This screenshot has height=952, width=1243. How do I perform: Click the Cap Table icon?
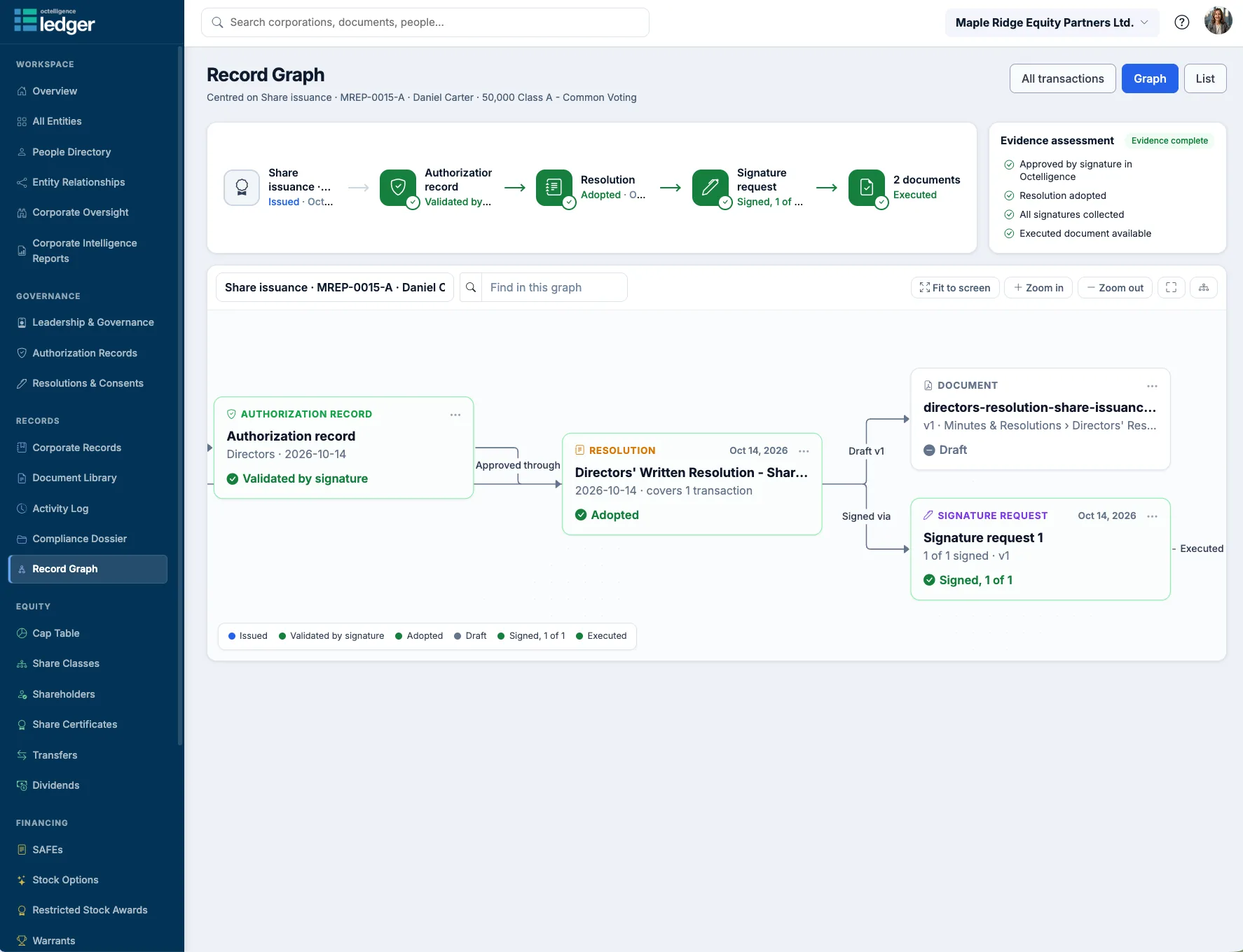(x=22, y=633)
